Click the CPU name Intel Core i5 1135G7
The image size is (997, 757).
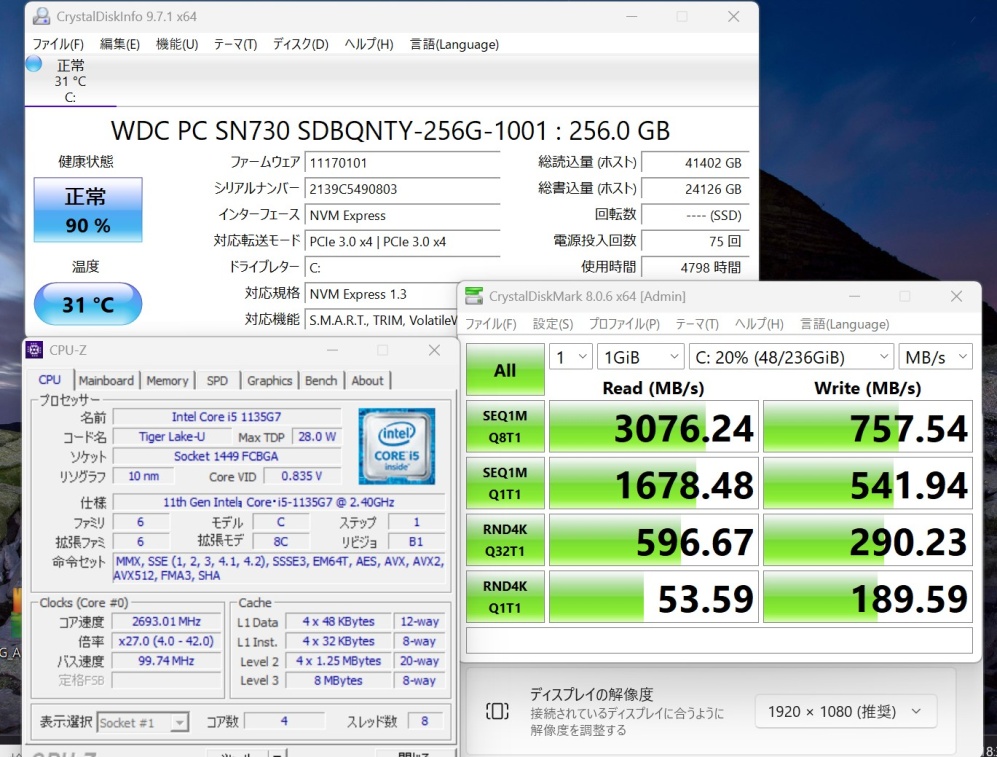[227, 417]
